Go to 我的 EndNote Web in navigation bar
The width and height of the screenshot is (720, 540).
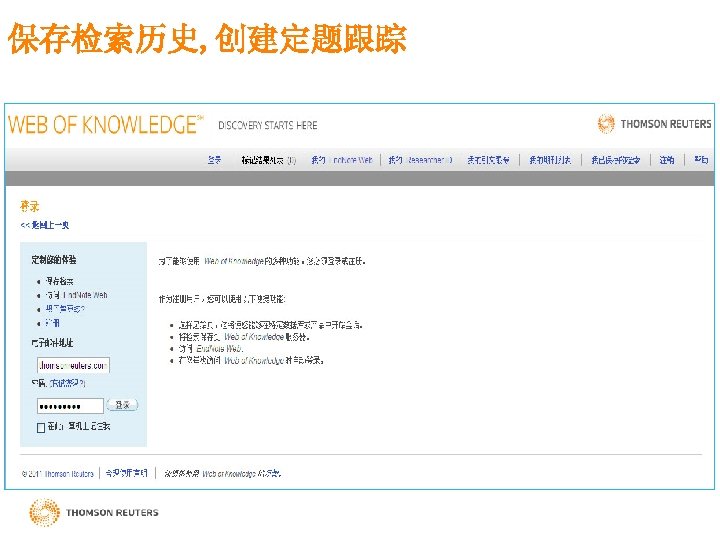342,160
